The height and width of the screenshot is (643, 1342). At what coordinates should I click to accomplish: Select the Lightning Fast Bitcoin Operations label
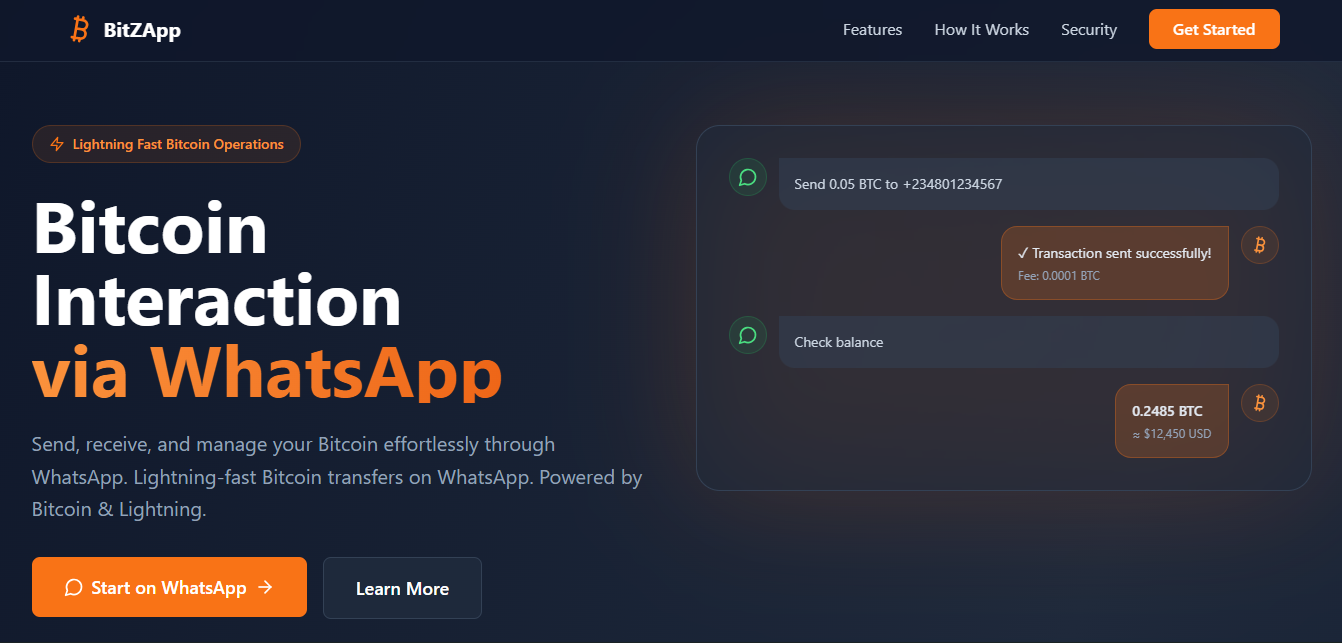178,144
